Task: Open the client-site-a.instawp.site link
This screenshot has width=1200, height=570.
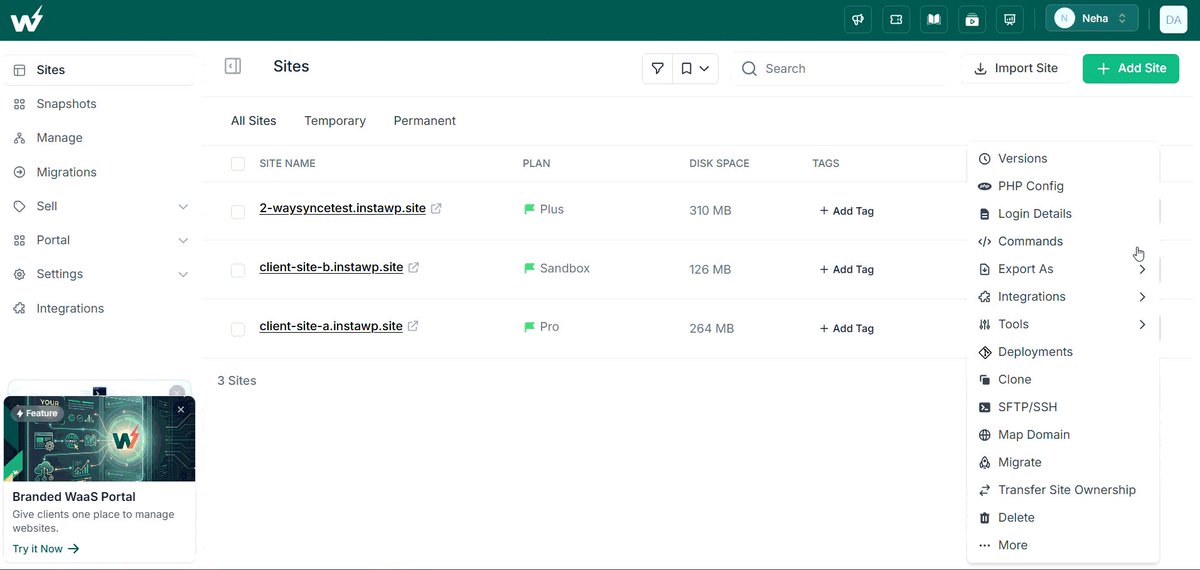Action: [x=331, y=326]
